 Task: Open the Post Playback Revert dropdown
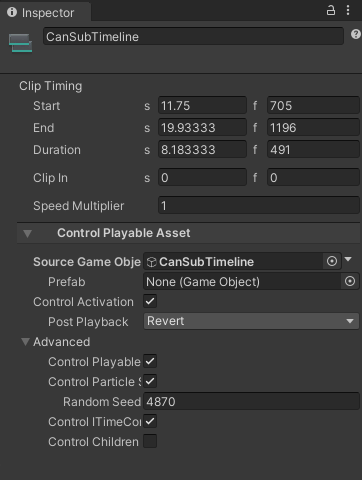tap(251, 321)
